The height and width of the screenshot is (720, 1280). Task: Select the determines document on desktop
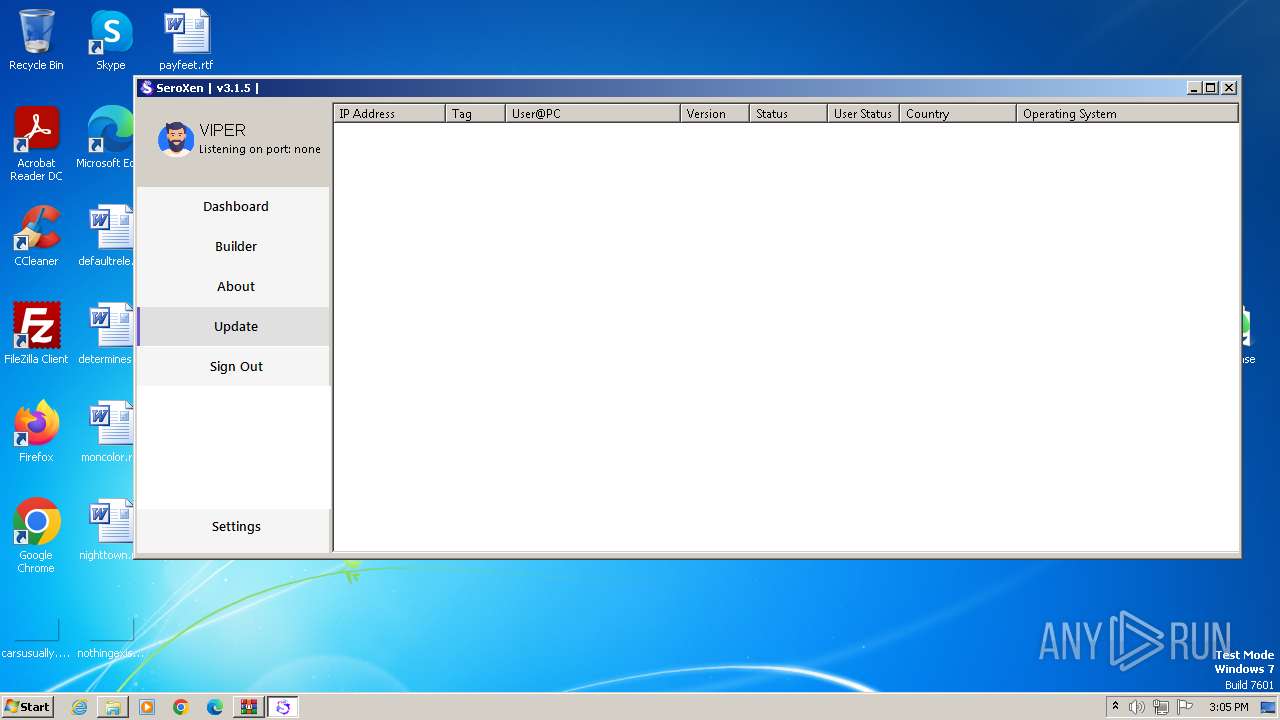coord(108,334)
